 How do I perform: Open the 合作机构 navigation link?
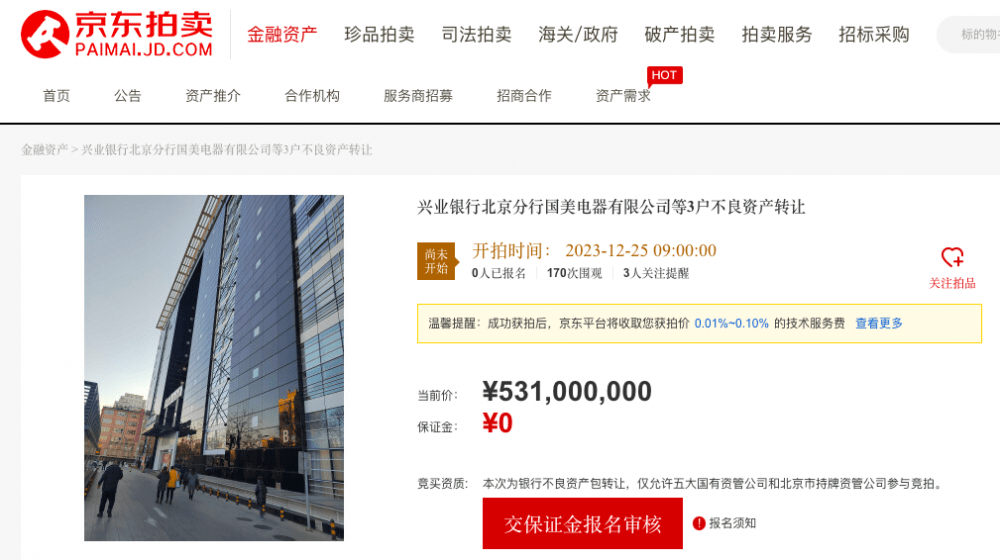click(312, 96)
